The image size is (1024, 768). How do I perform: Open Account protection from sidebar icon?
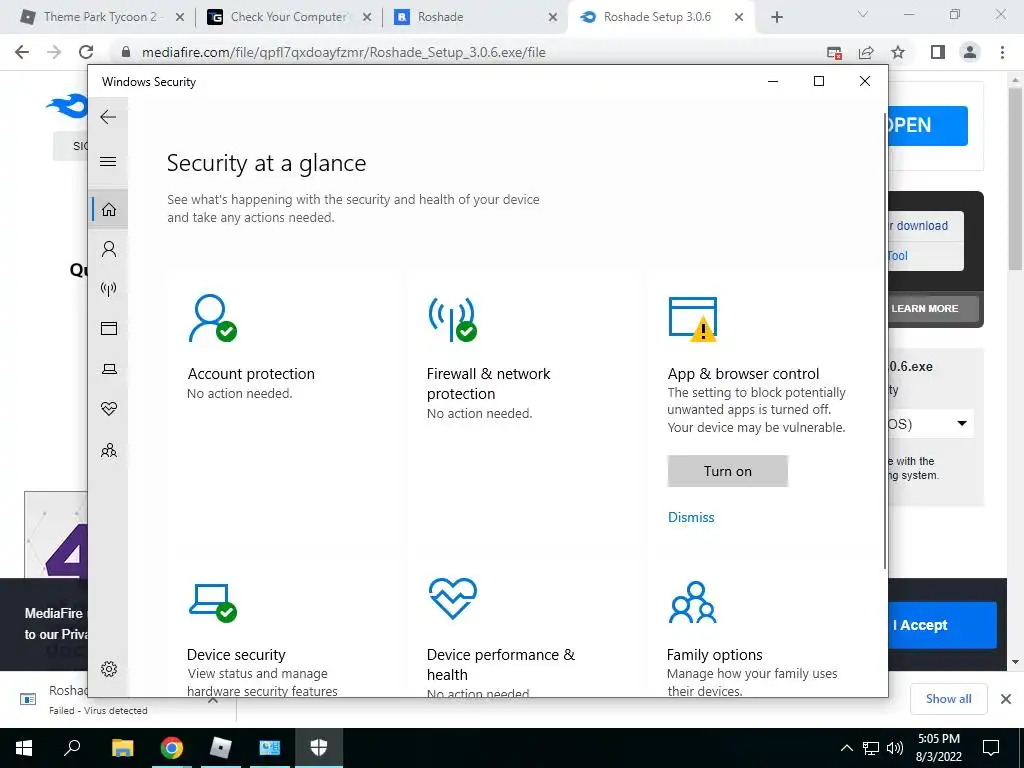tap(108, 249)
